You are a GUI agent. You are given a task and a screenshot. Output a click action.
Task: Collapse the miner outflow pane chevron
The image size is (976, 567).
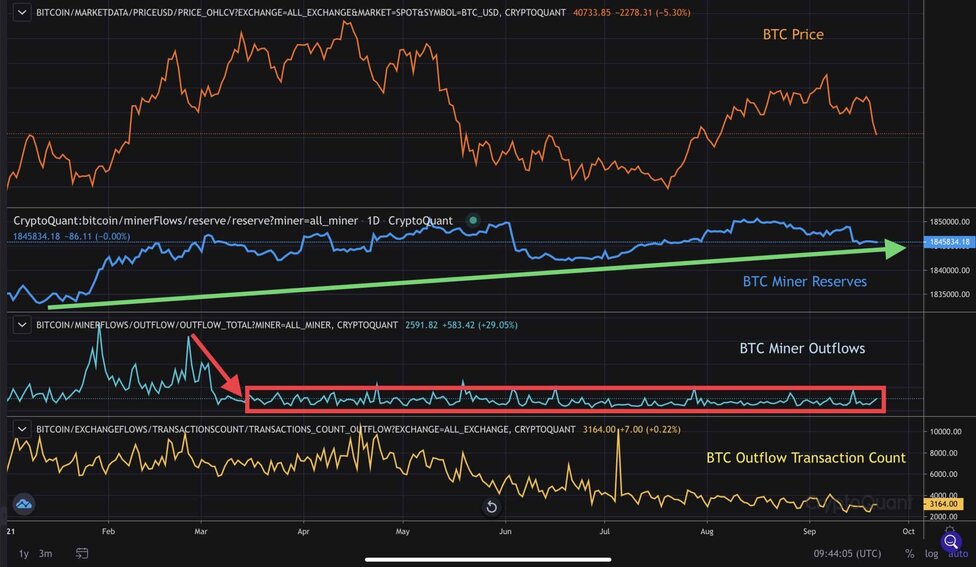22,324
